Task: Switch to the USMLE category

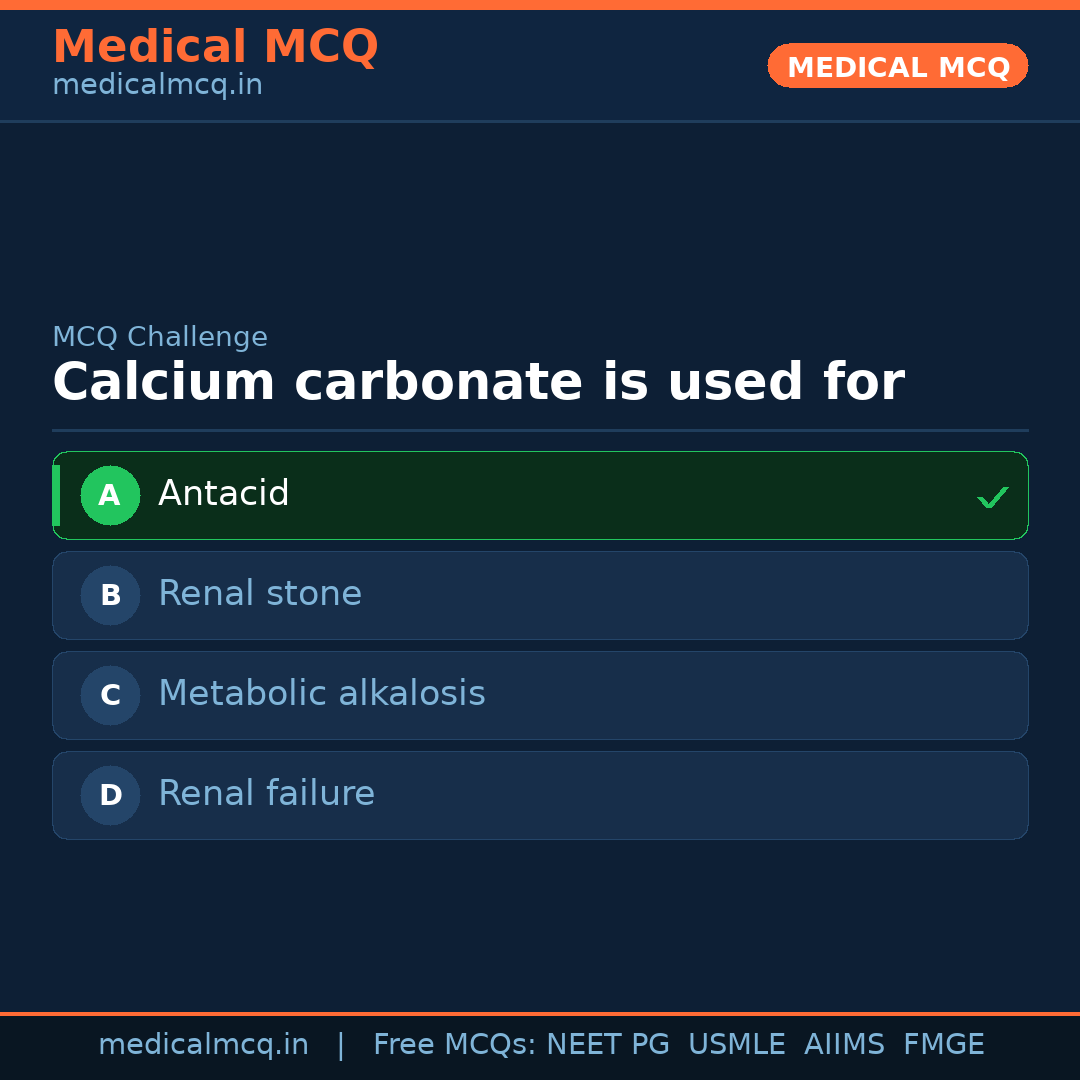Action: pos(737,1043)
